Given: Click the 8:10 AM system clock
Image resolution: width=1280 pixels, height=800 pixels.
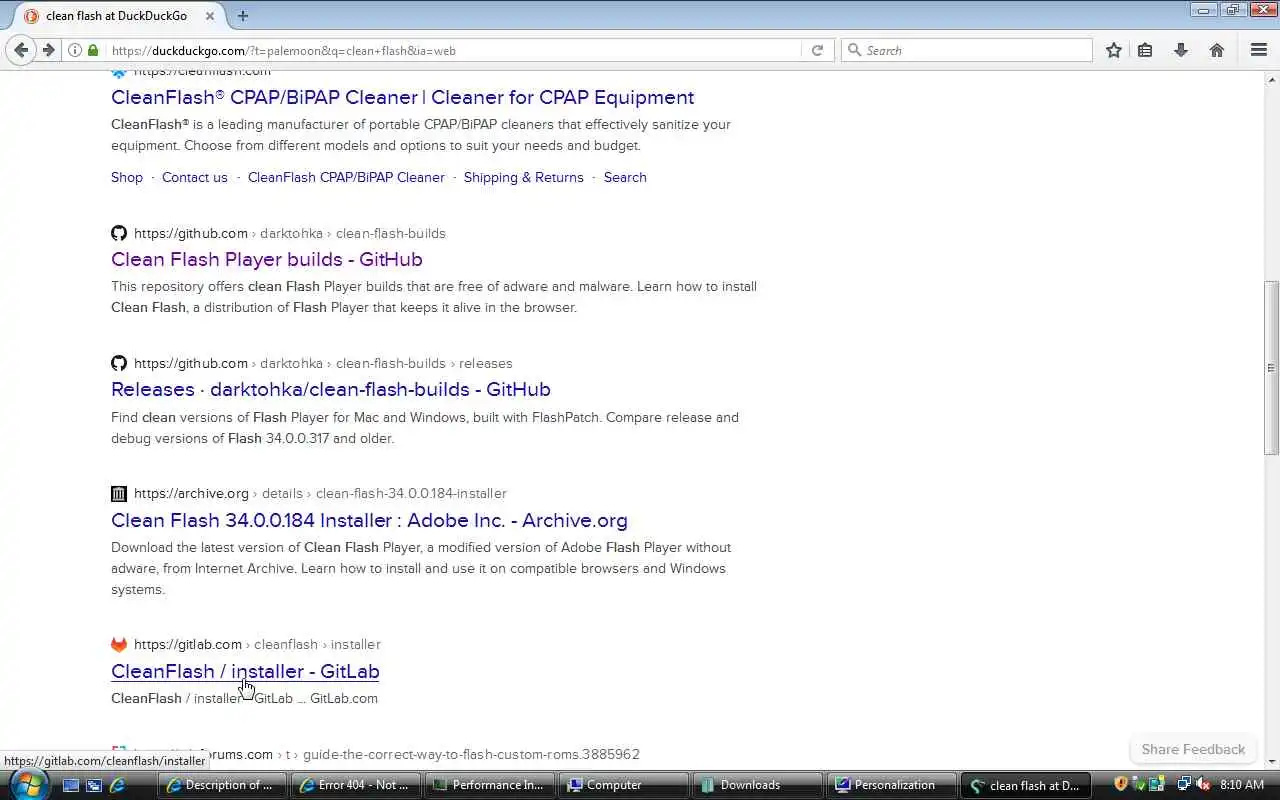Looking at the screenshot, I should click(1242, 785).
